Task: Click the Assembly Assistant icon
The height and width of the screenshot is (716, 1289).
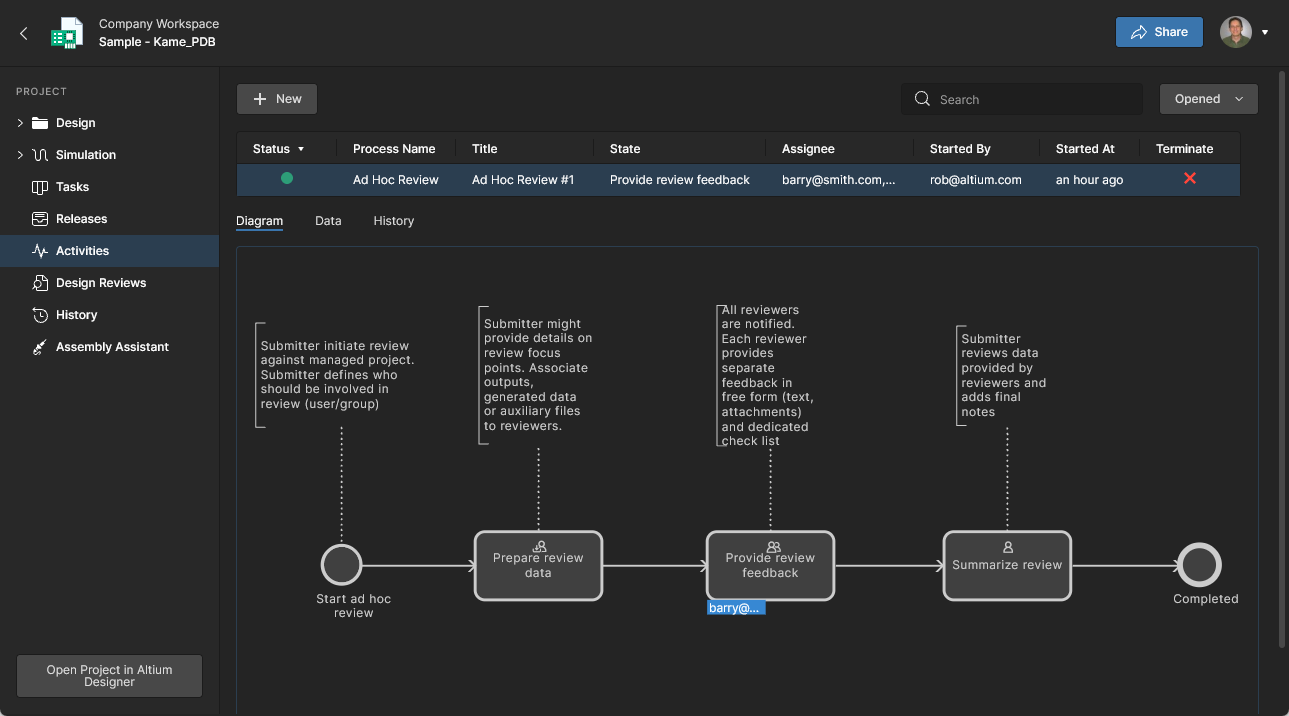Action: [40, 347]
